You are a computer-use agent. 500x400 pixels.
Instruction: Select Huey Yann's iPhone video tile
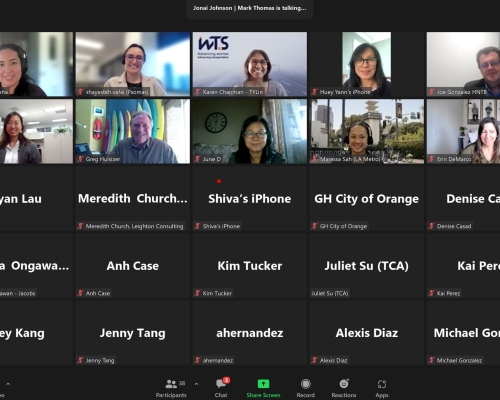[x=367, y=64]
